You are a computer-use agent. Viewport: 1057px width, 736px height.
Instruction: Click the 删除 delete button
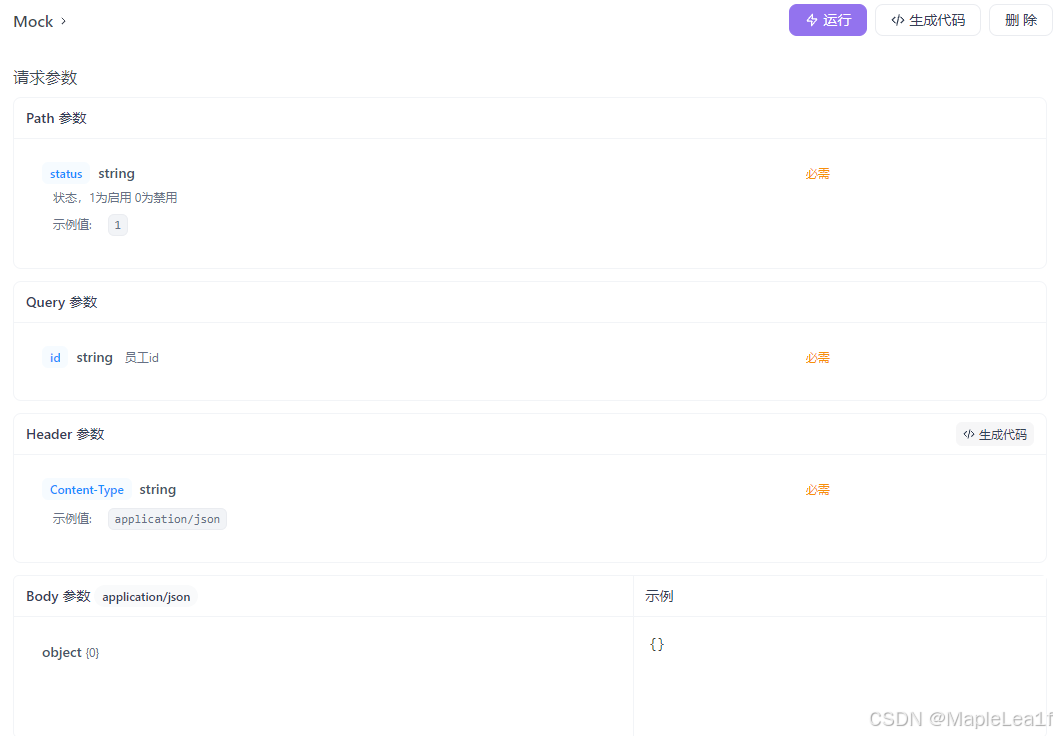click(1021, 20)
